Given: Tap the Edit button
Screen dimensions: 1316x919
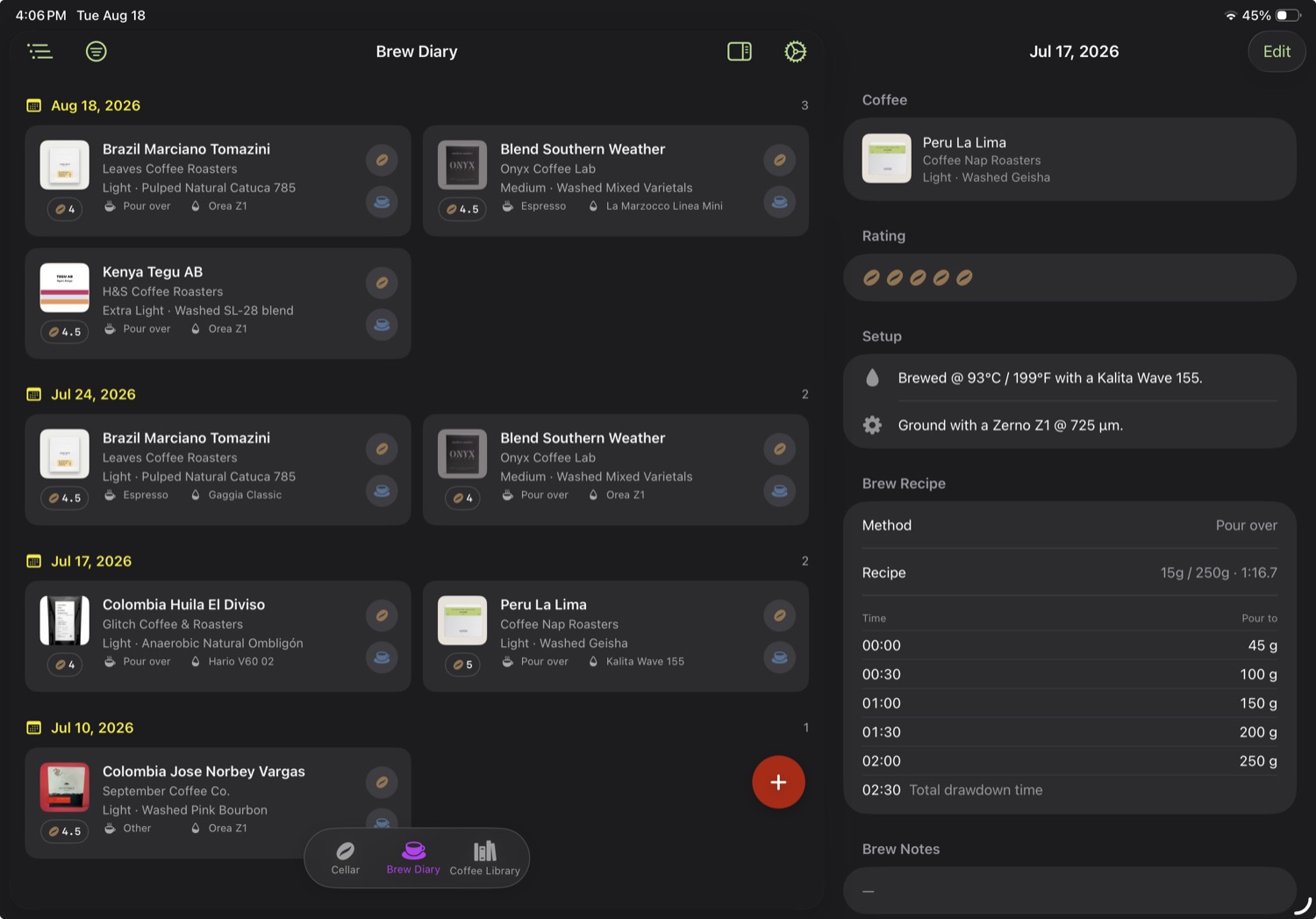Looking at the screenshot, I should 1277,52.
